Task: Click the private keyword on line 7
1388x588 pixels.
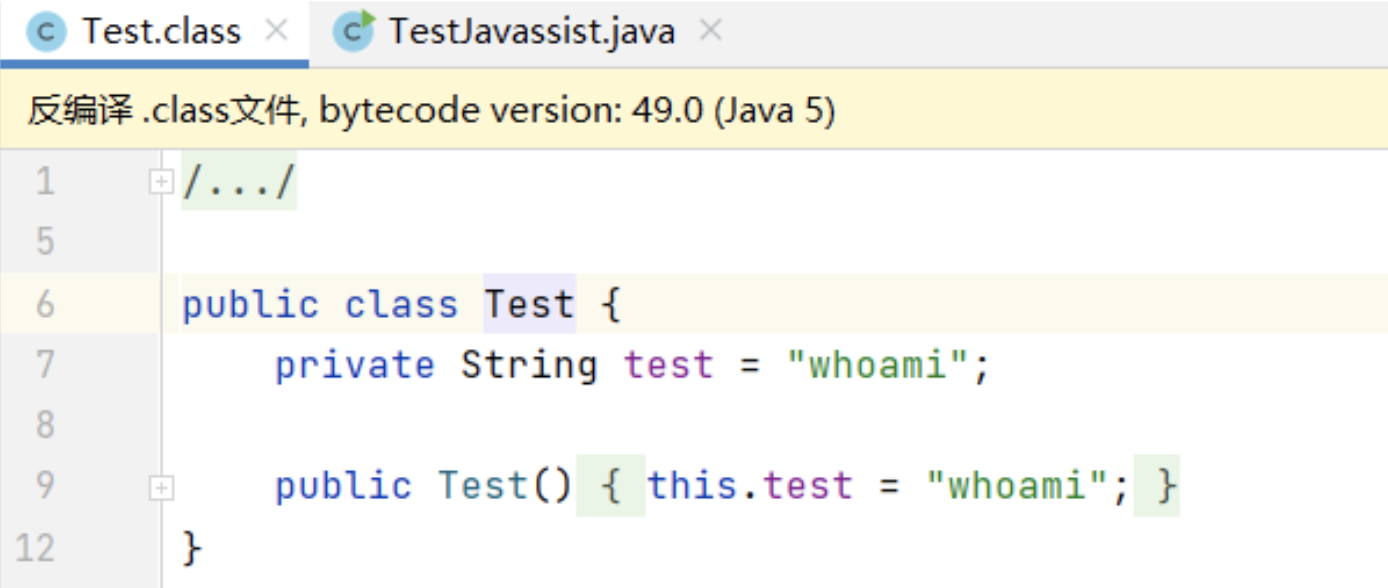Action: tap(355, 365)
